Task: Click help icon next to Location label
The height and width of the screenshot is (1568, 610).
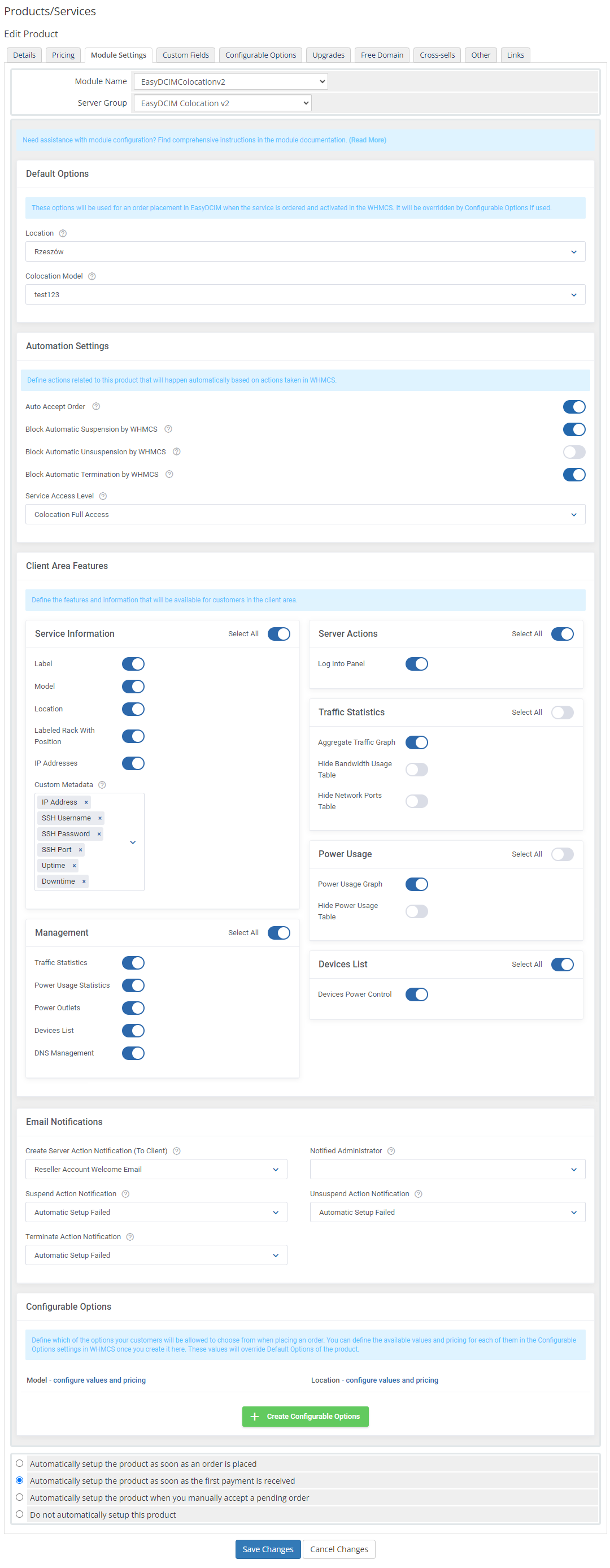Action: coord(63,233)
